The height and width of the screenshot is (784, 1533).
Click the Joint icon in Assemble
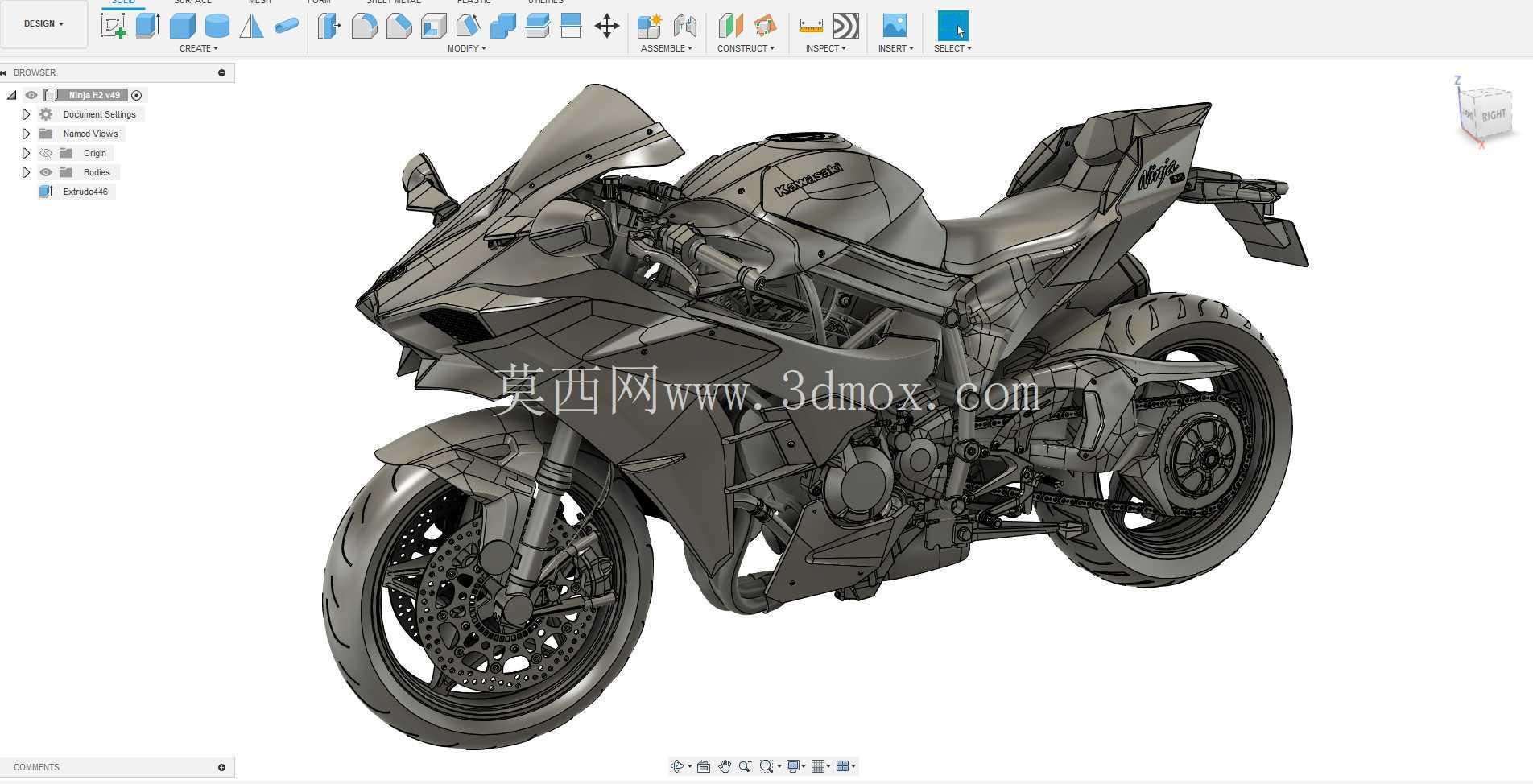(x=684, y=26)
